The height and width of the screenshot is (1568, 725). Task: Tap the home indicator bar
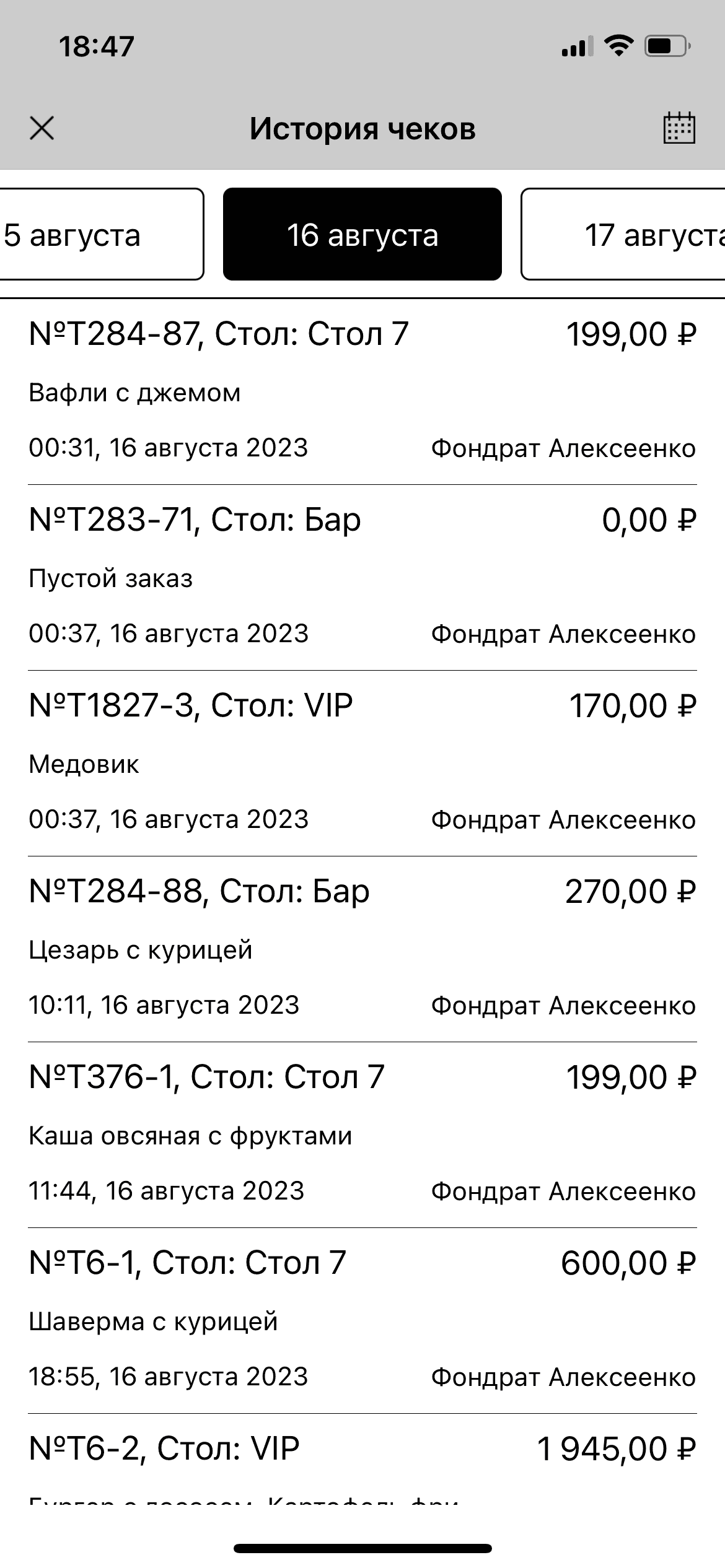(362, 1549)
